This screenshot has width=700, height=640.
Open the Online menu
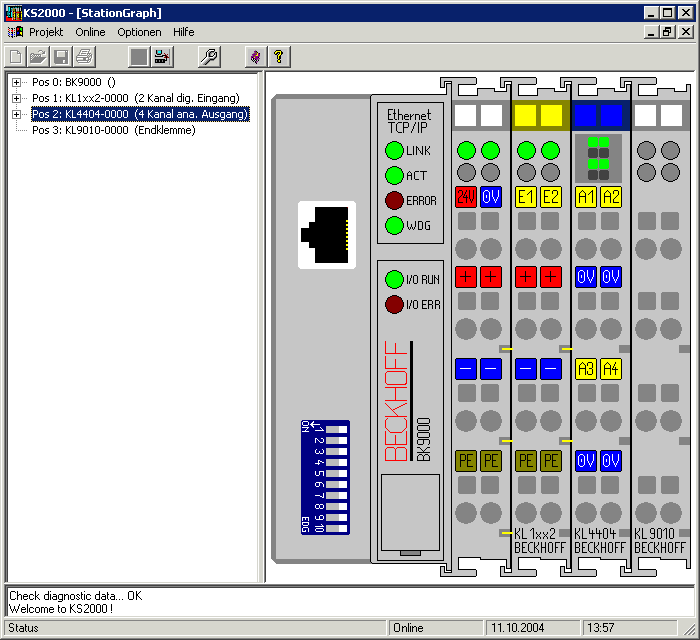coord(90,32)
